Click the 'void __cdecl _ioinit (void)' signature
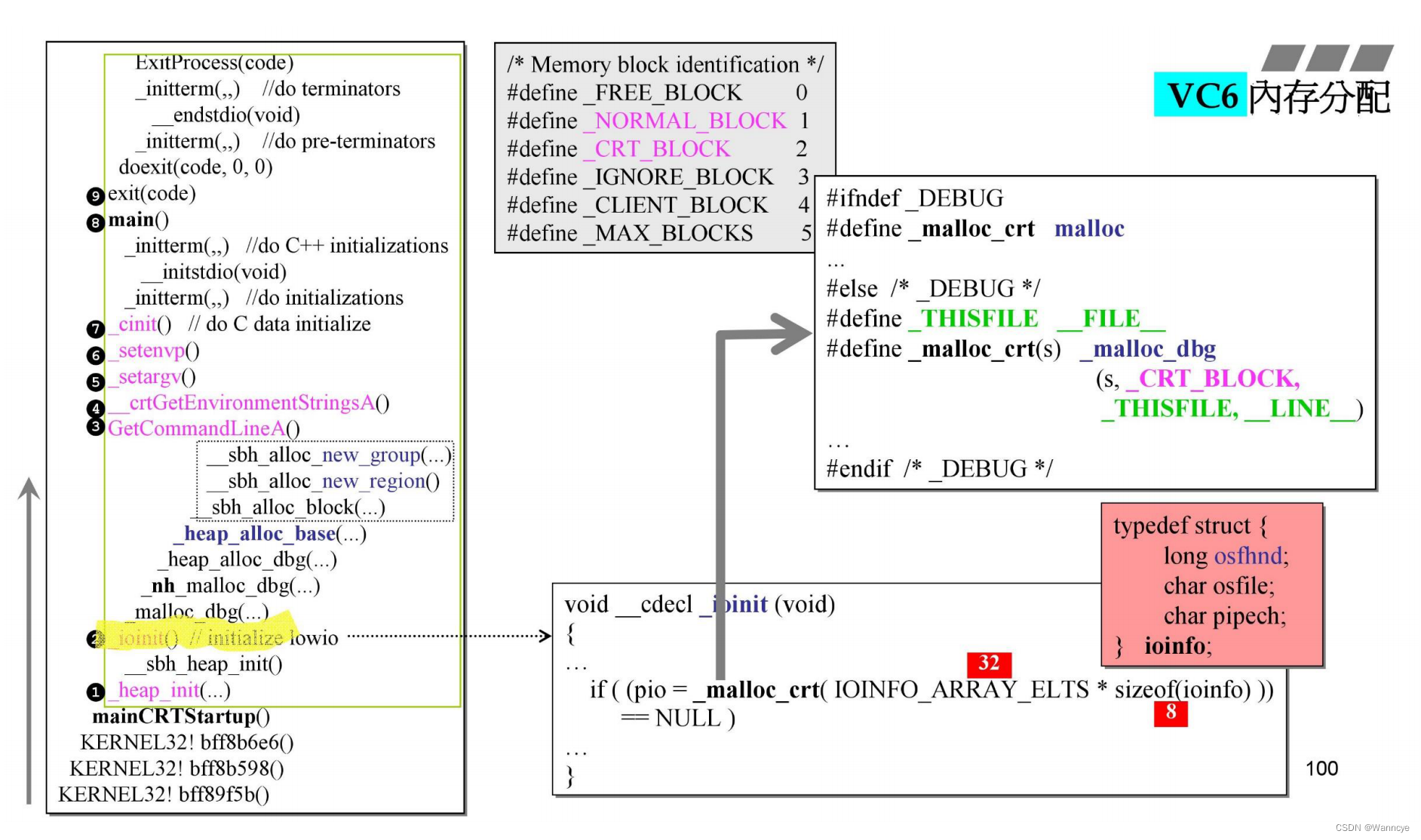Screen dimensions: 1421x840 point(700,605)
